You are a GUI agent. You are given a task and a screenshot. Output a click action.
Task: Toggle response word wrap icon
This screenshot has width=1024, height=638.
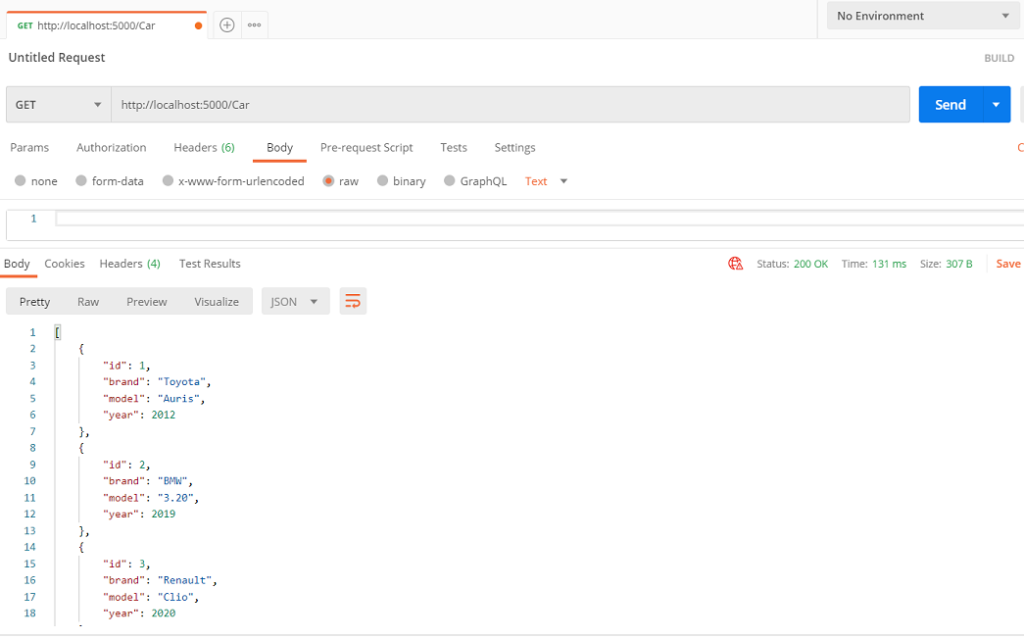click(x=353, y=301)
